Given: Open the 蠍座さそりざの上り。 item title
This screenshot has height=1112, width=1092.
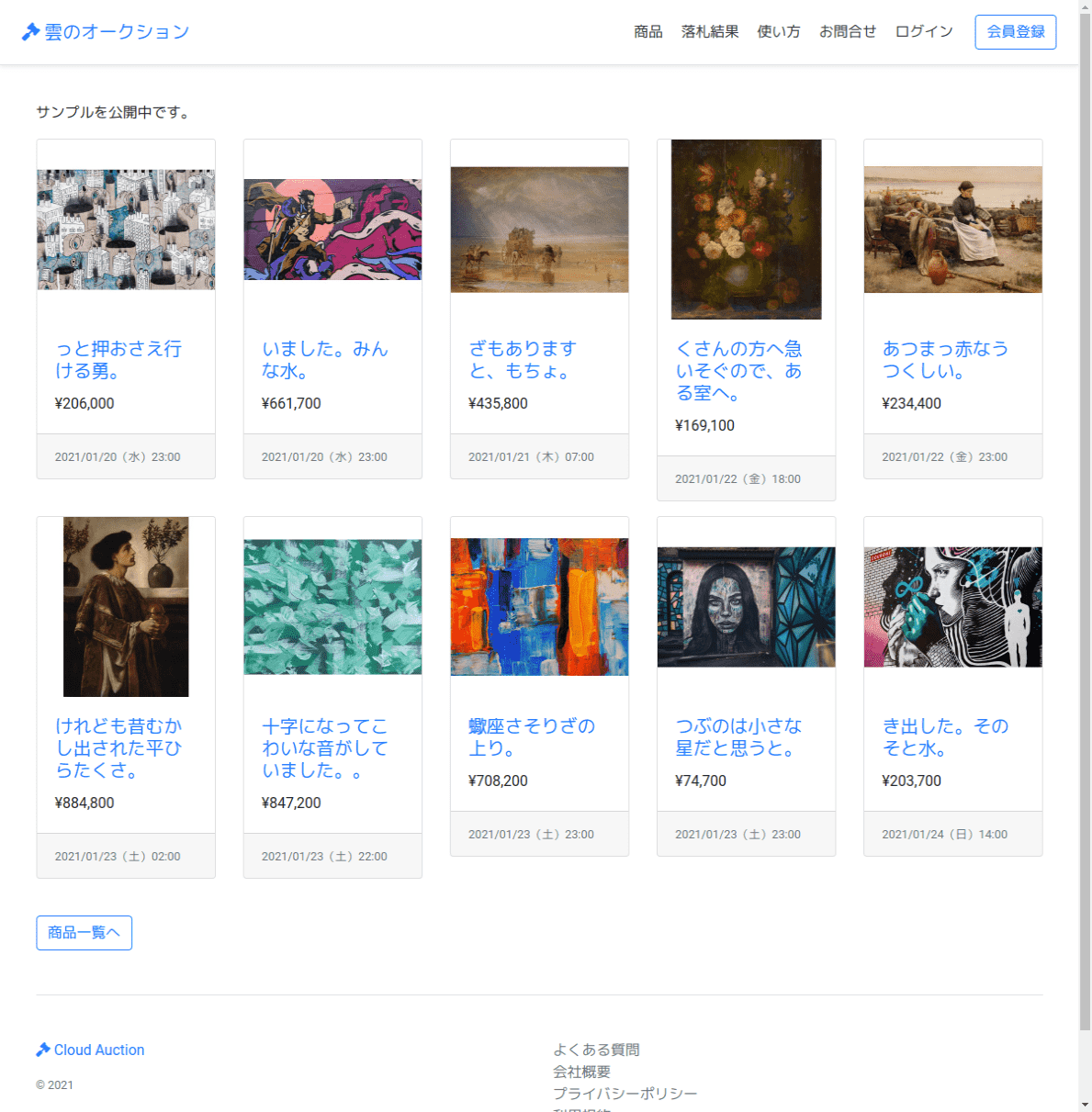Looking at the screenshot, I should (x=532, y=737).
